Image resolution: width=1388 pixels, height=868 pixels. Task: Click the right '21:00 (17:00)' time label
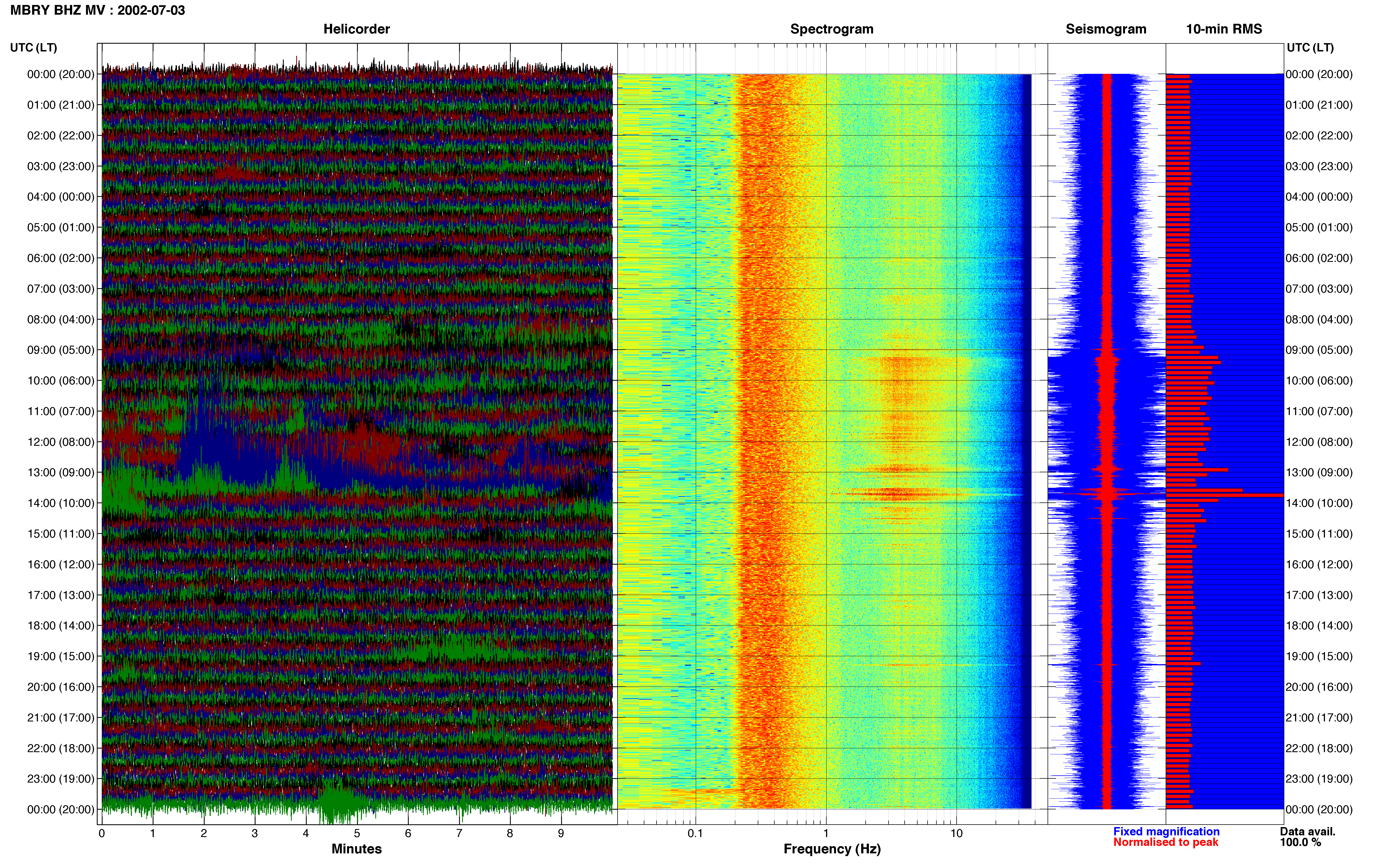pyautogui.click(x=1319, y=718)
